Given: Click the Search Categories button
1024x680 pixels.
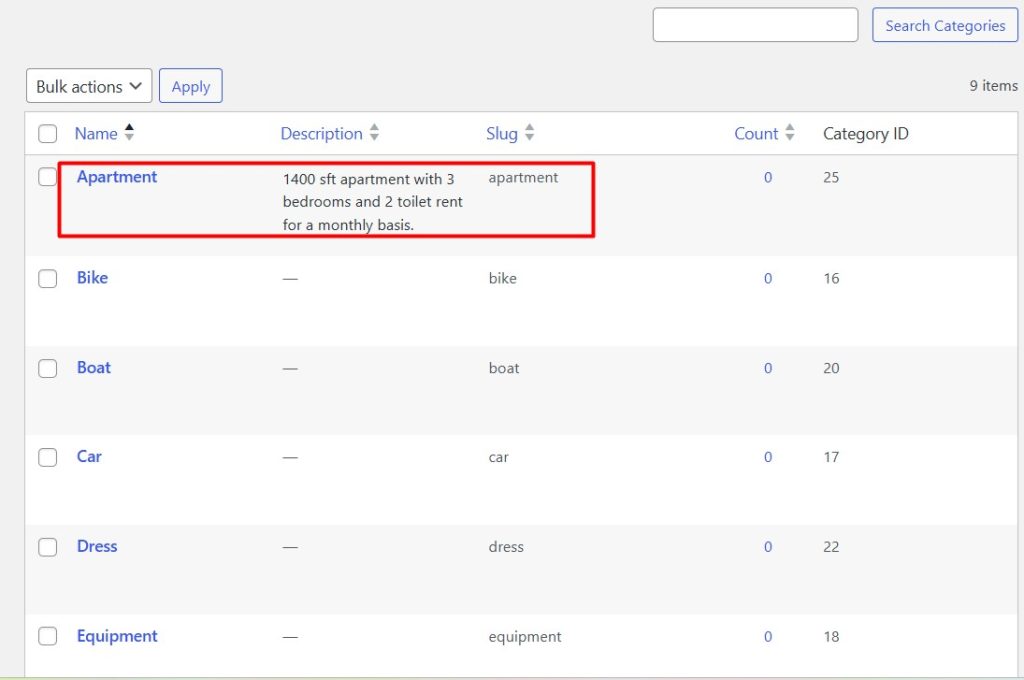Looking at the screenshot, I should [x=944, y=26].
